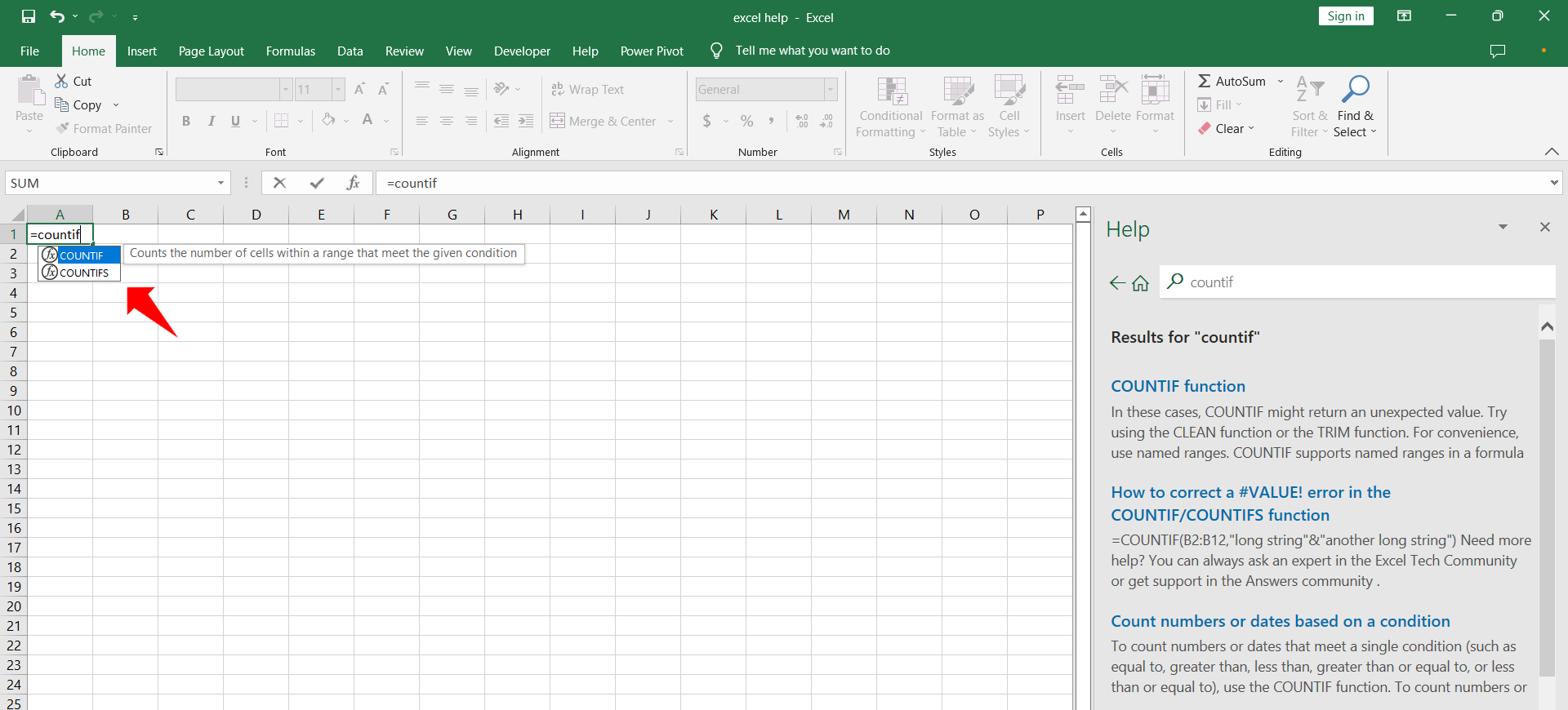Click the Paste clipboard icon

pyautogui.click(x=30, y=91)
